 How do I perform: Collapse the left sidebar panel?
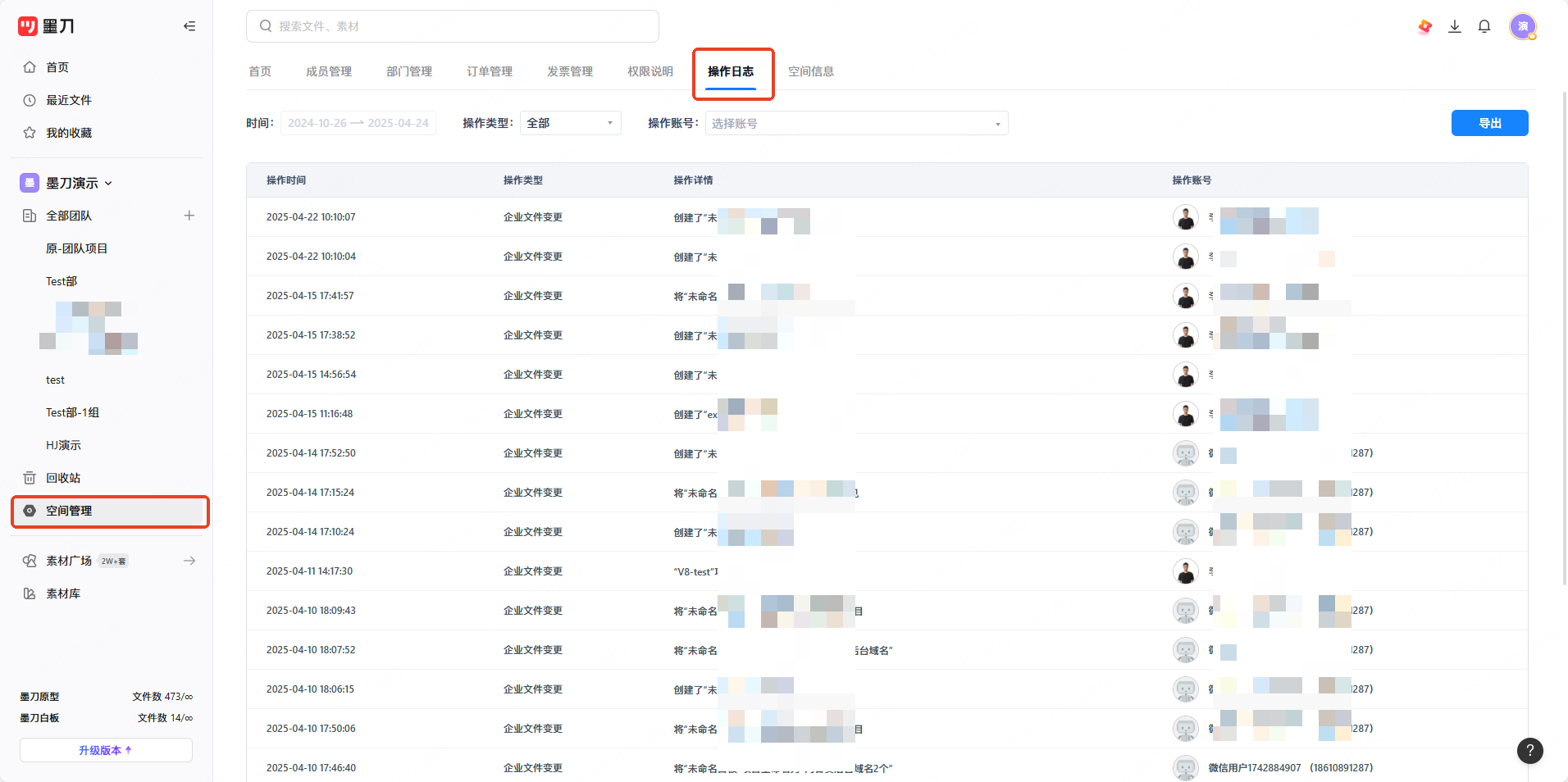point(189,26)
